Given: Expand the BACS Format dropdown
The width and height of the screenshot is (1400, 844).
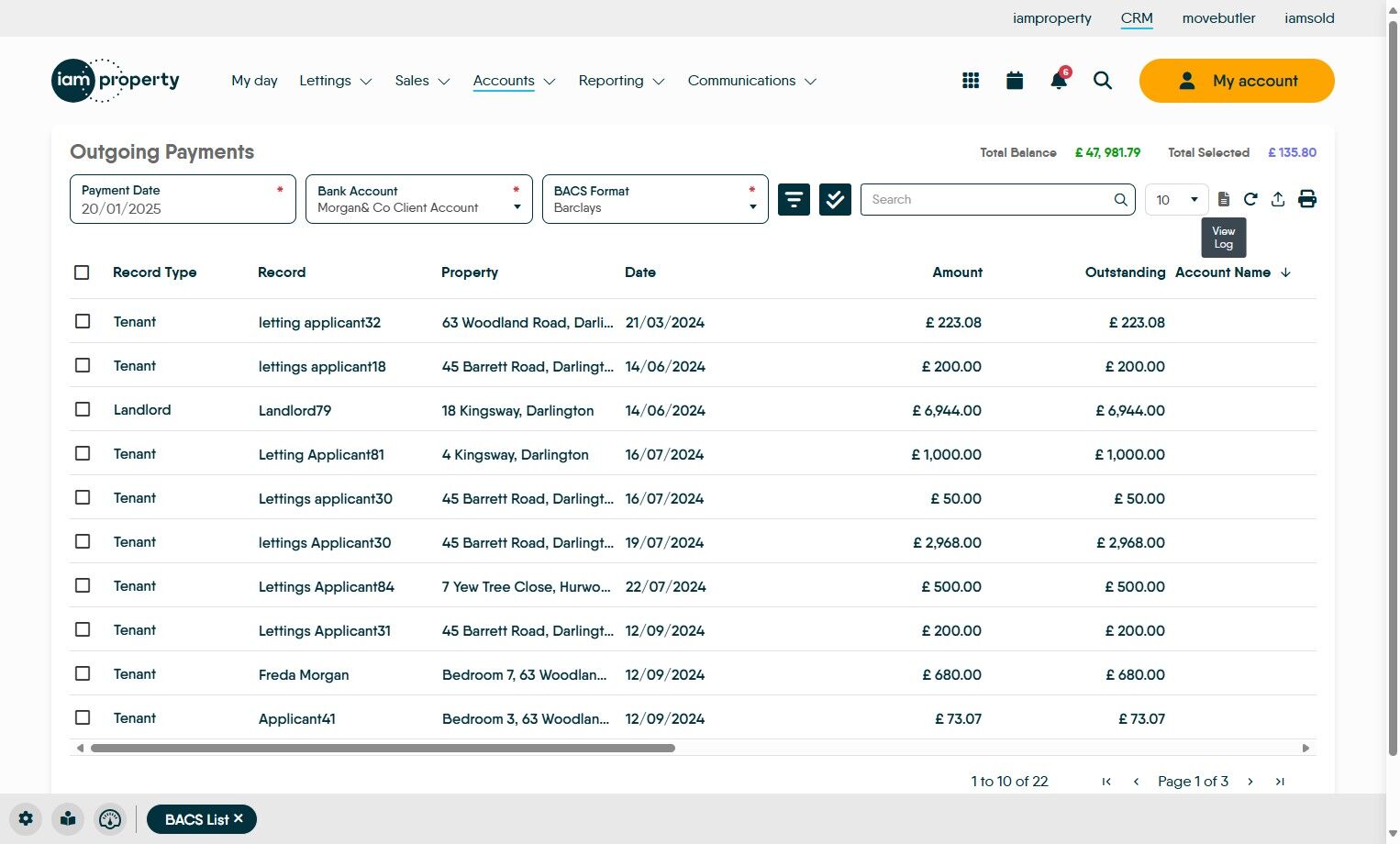Looking at the screenshot, I should (654, 199).
